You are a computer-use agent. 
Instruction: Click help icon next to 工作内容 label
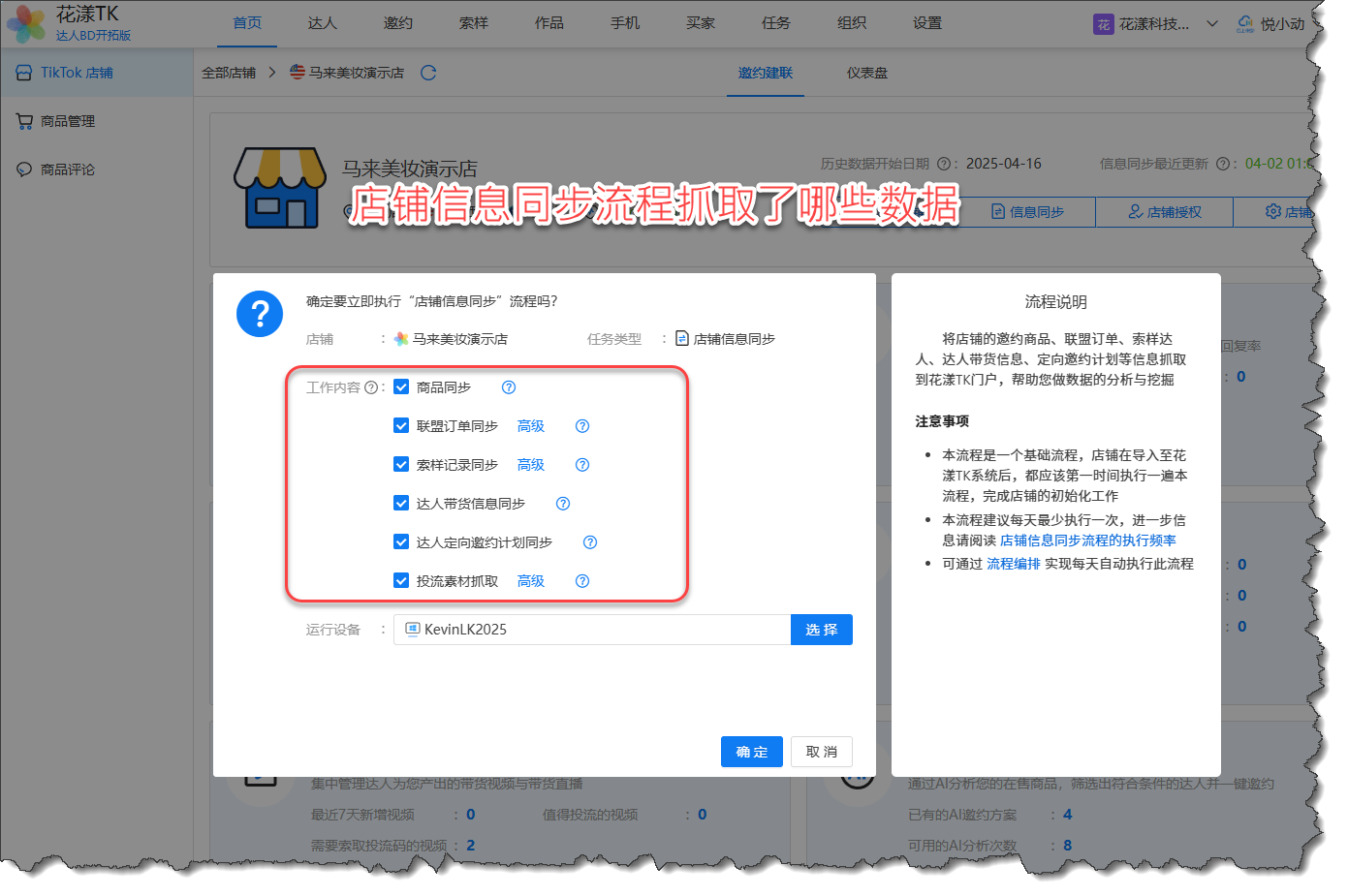pos(371,387)
